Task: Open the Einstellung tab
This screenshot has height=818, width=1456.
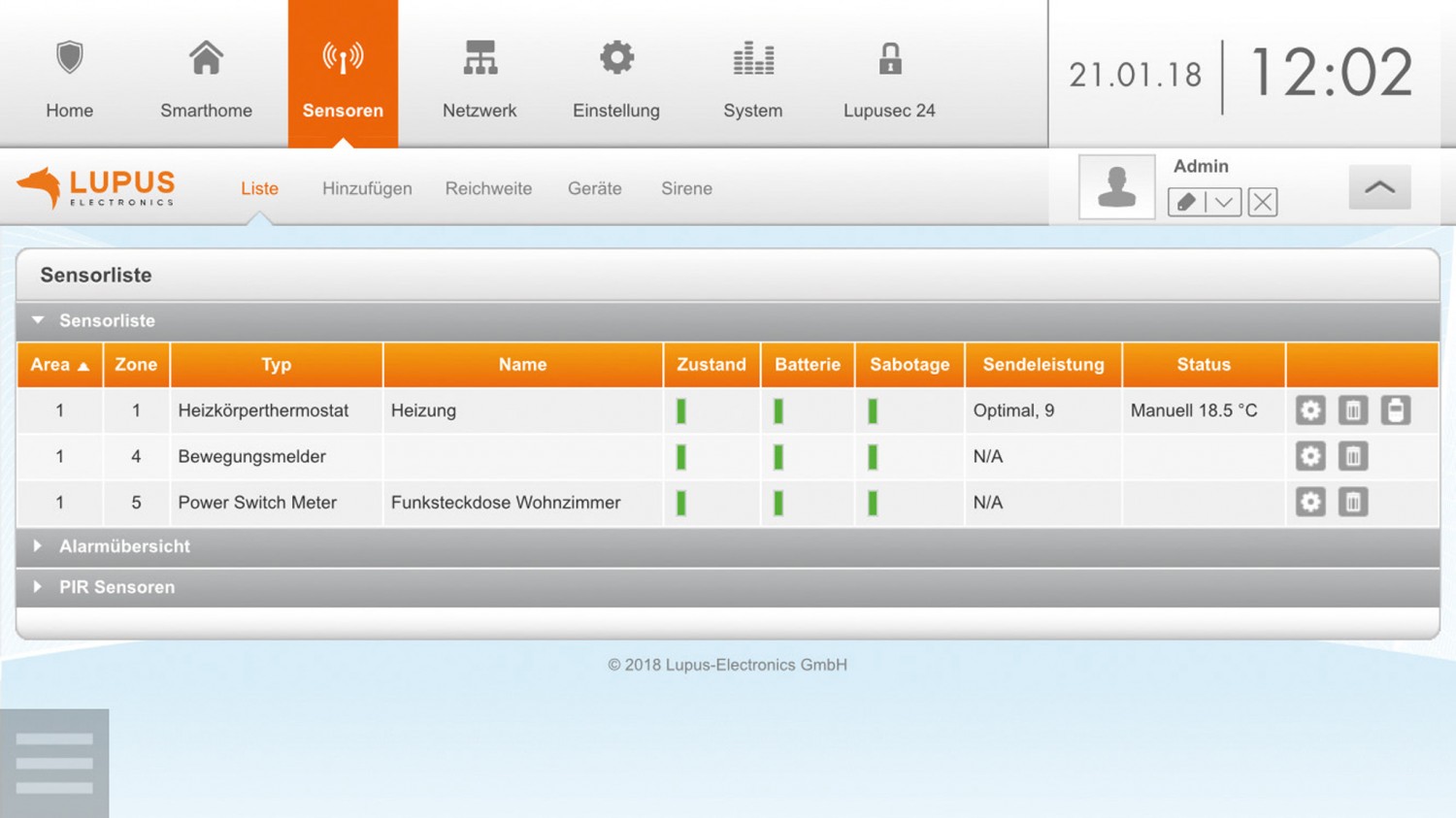Action: [616, 80]
